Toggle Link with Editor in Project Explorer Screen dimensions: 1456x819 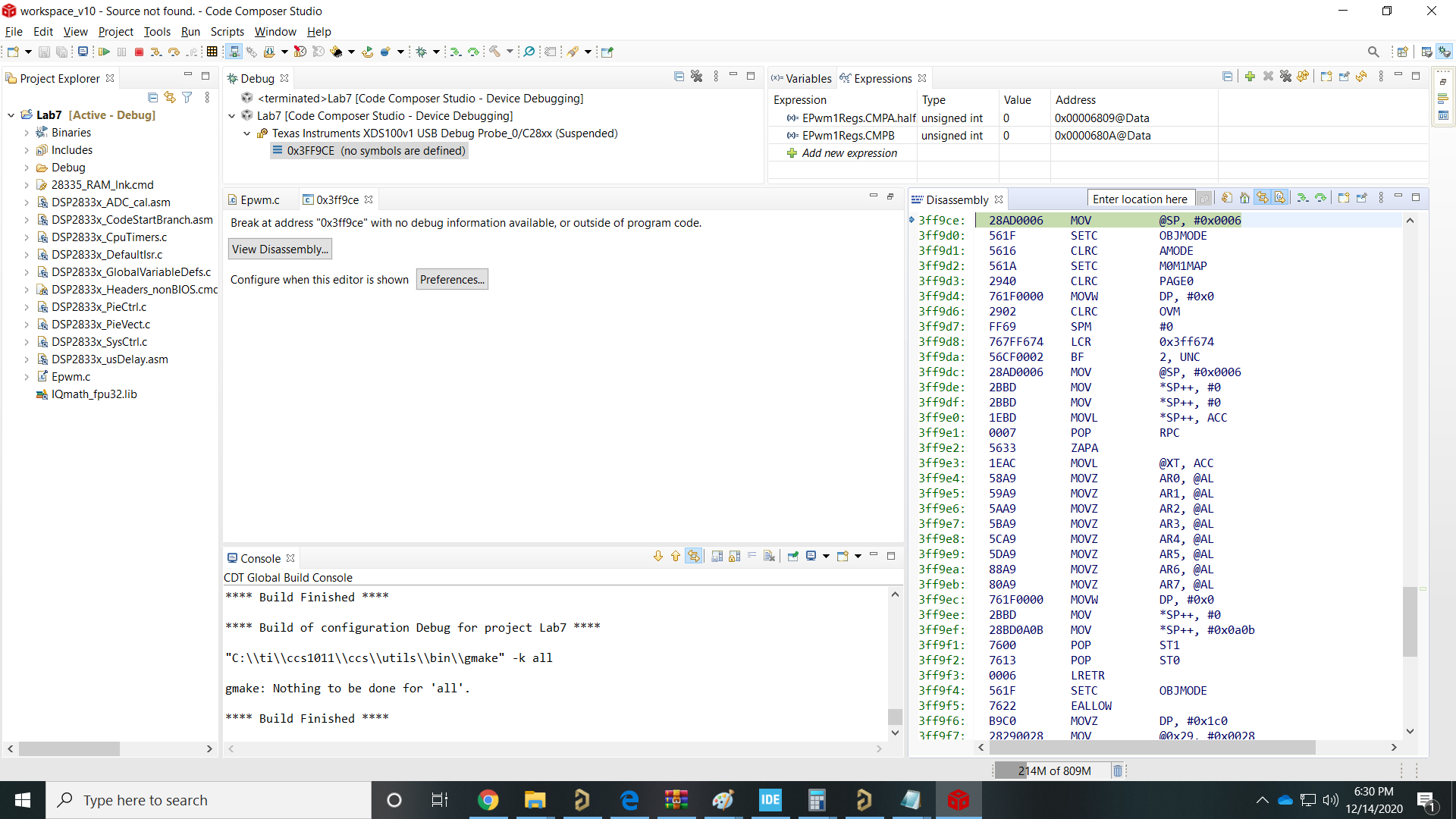(170, 97)
